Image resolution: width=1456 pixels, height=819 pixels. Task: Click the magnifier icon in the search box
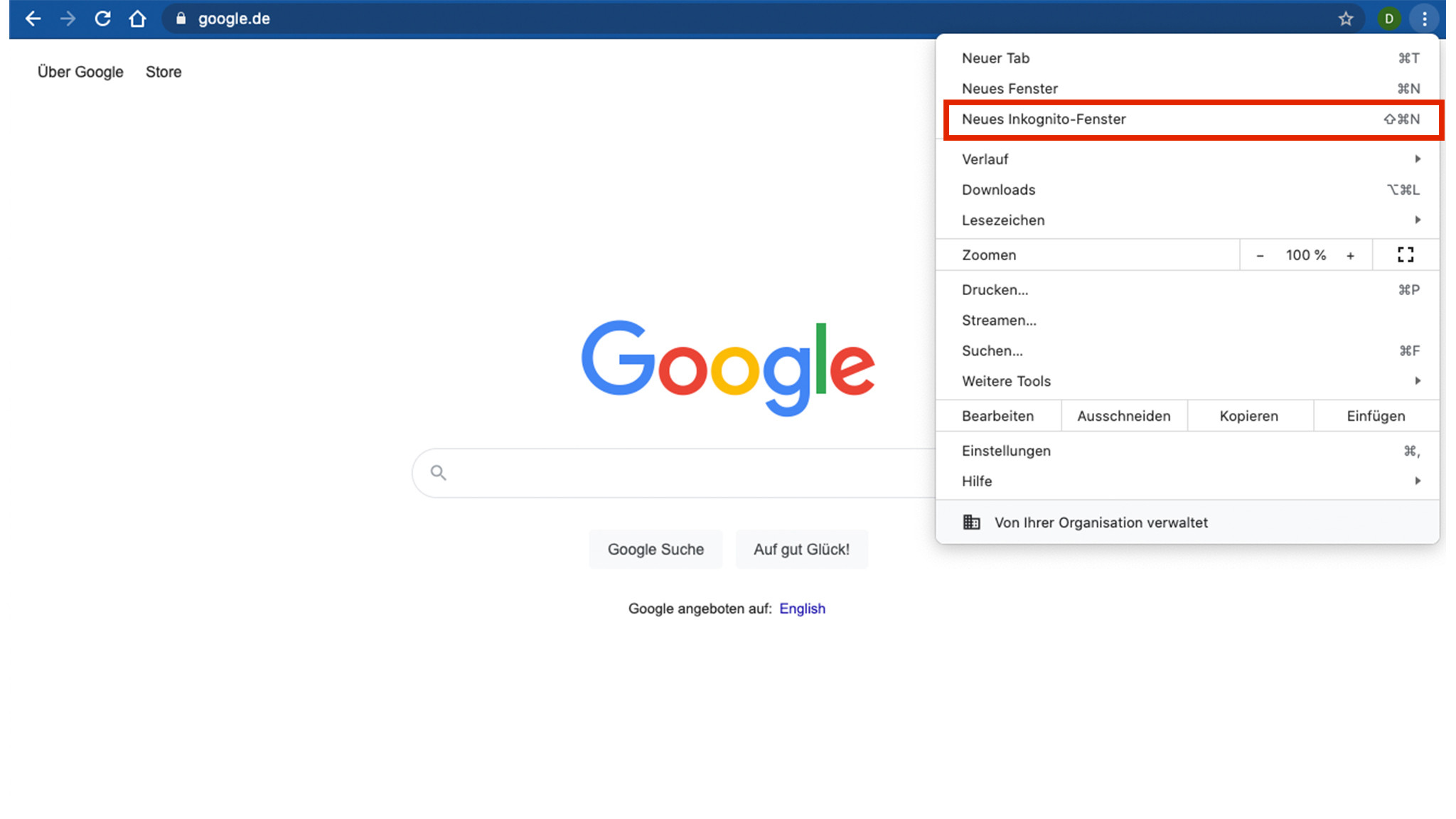tap(438, 472)
